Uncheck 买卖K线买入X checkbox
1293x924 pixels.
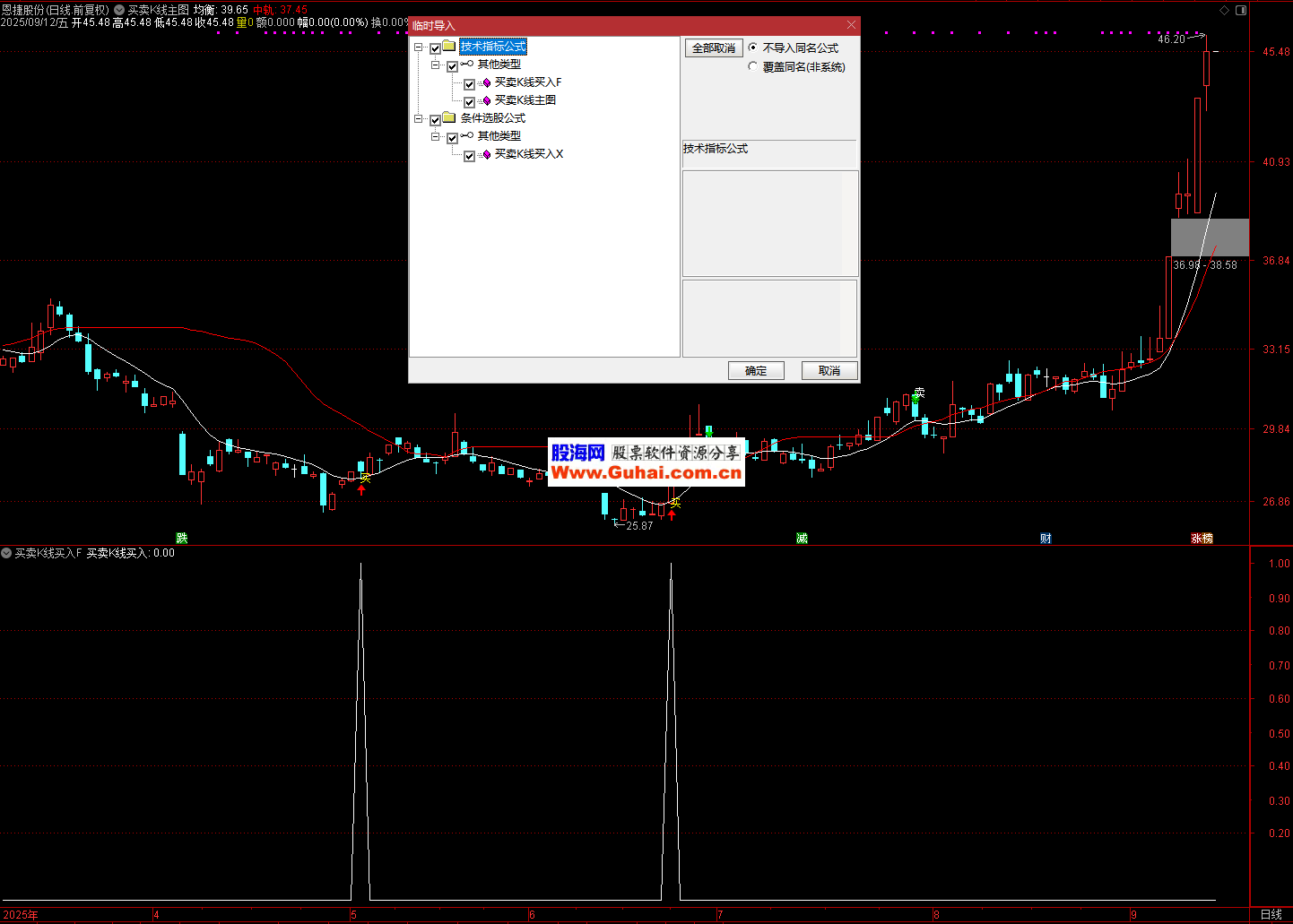point(469,155)
